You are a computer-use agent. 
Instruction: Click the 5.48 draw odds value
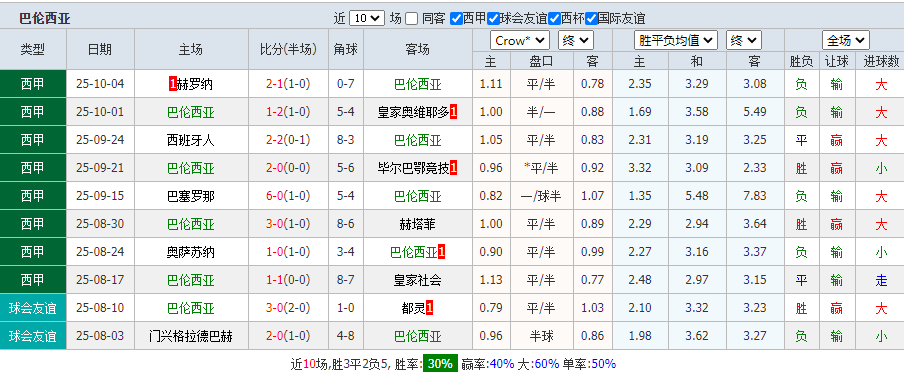[697, 196]
